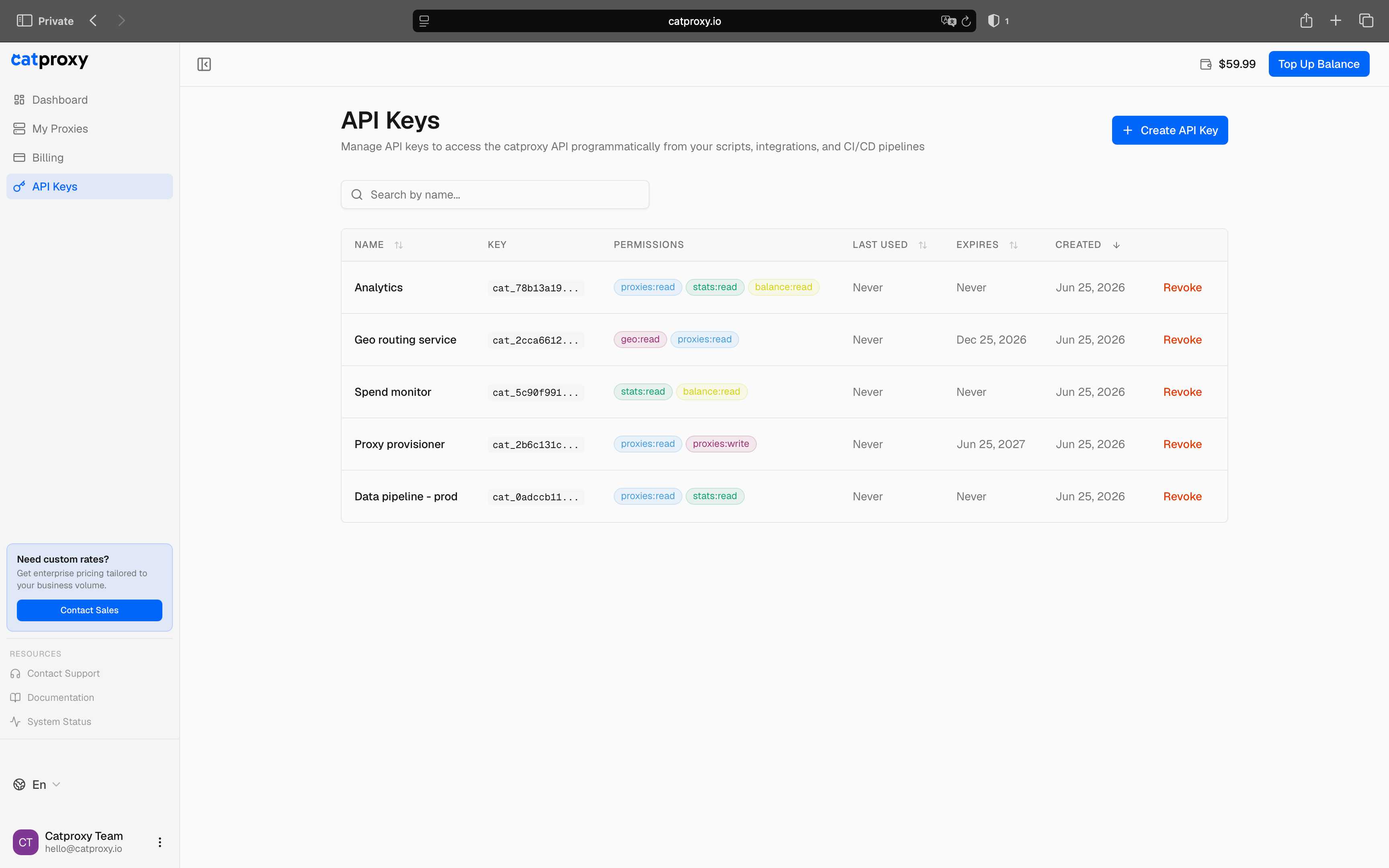
Task: Click the Private browsing label
Action: tap(56, 21)
